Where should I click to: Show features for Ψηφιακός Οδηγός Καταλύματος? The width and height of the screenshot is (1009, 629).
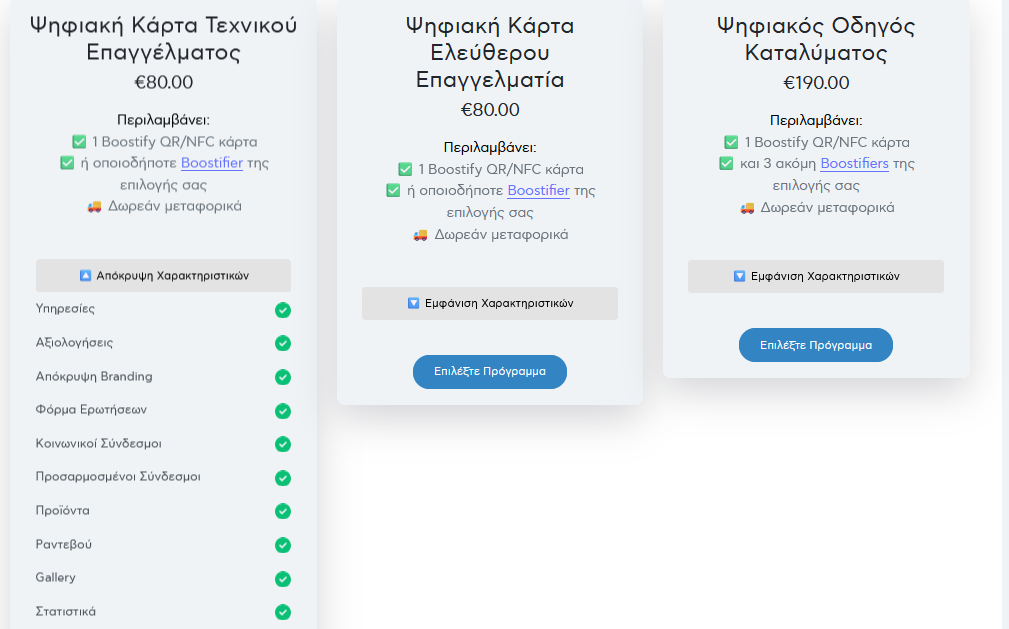(x=815, y=276)
